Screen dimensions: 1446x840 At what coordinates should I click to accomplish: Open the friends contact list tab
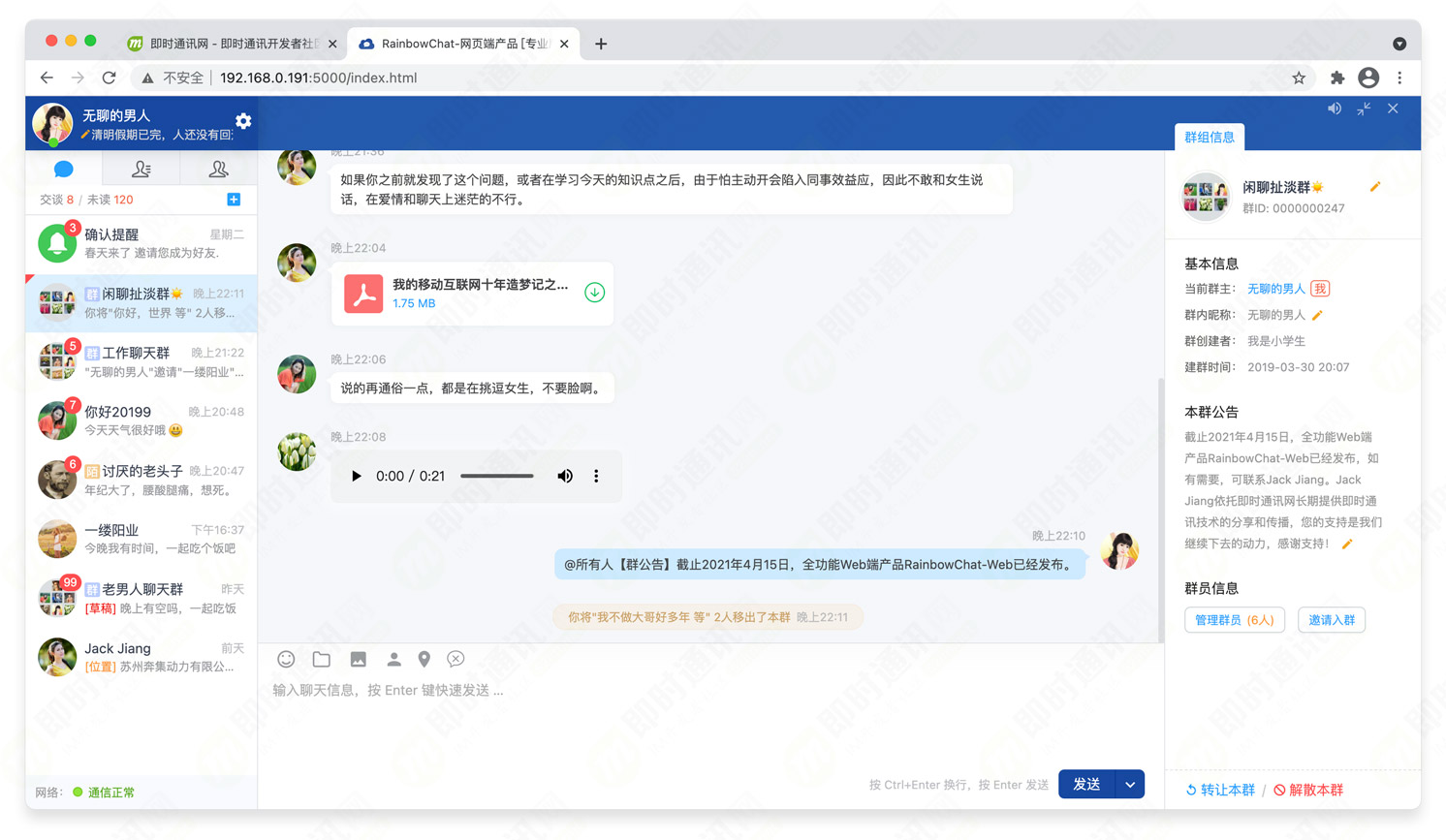(141, 170)
